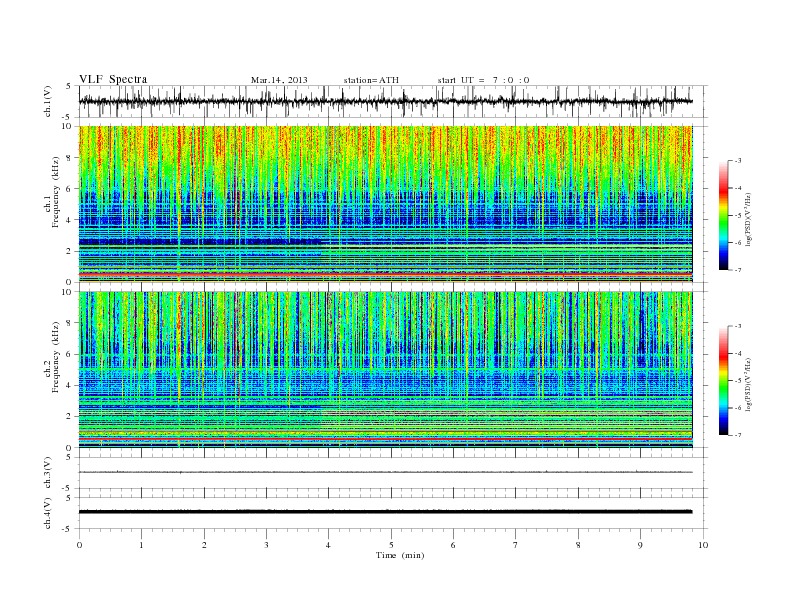Click the time axis tick label "0"
Viewport: 792px width, 612px height.
(x=79, y=545)
